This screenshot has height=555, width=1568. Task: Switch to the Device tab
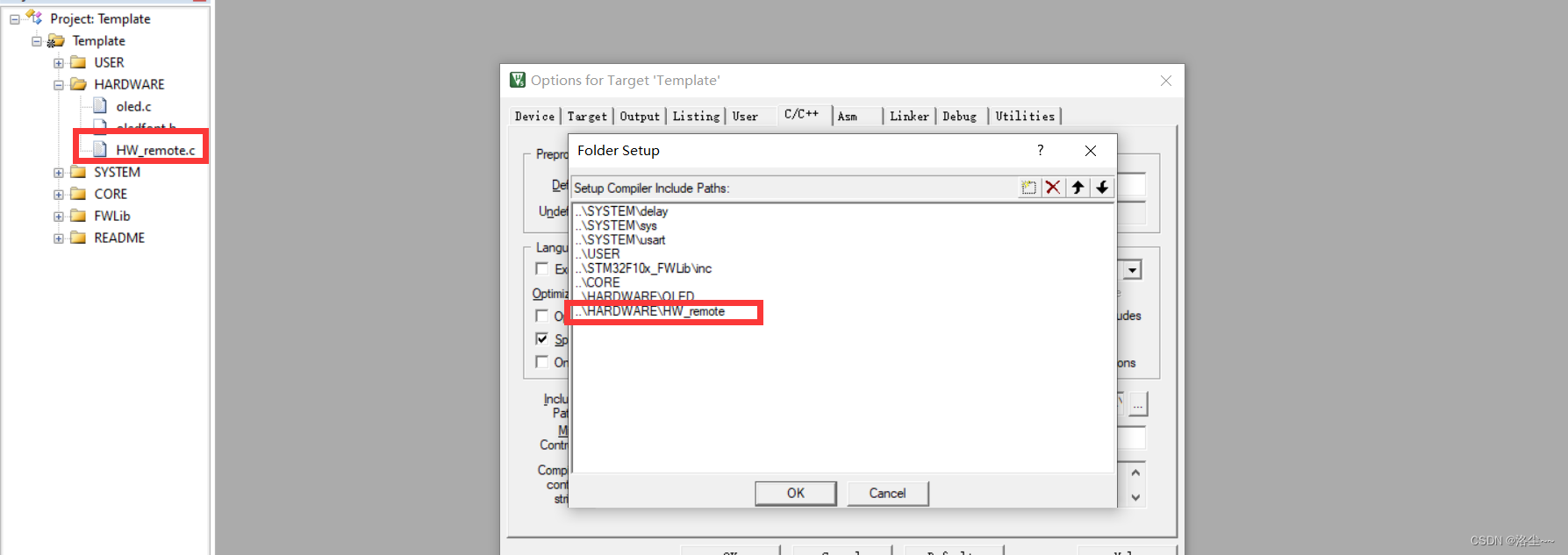coord(534,117)
